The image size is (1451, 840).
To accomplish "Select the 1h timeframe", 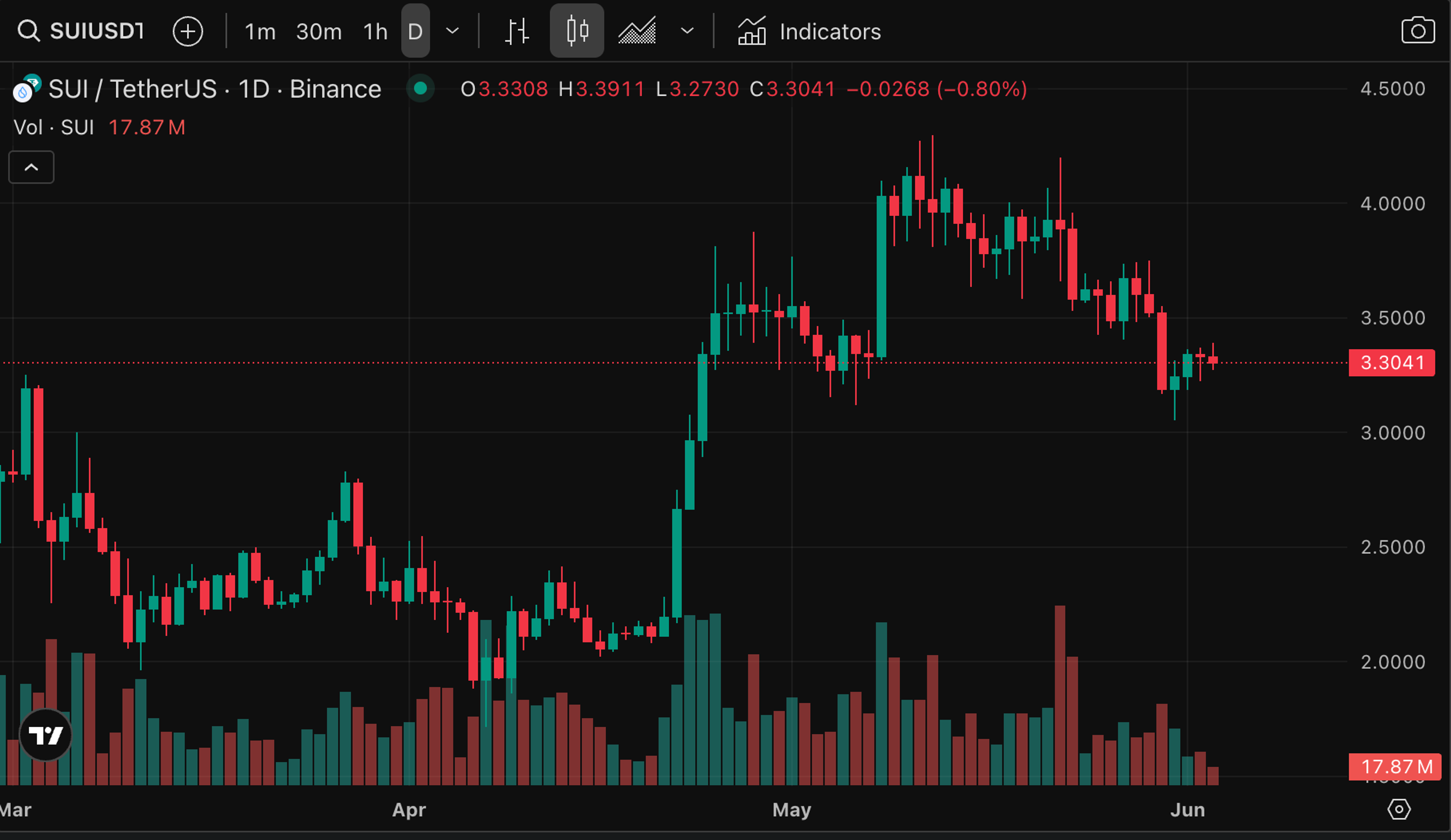I will click(376, 32).
